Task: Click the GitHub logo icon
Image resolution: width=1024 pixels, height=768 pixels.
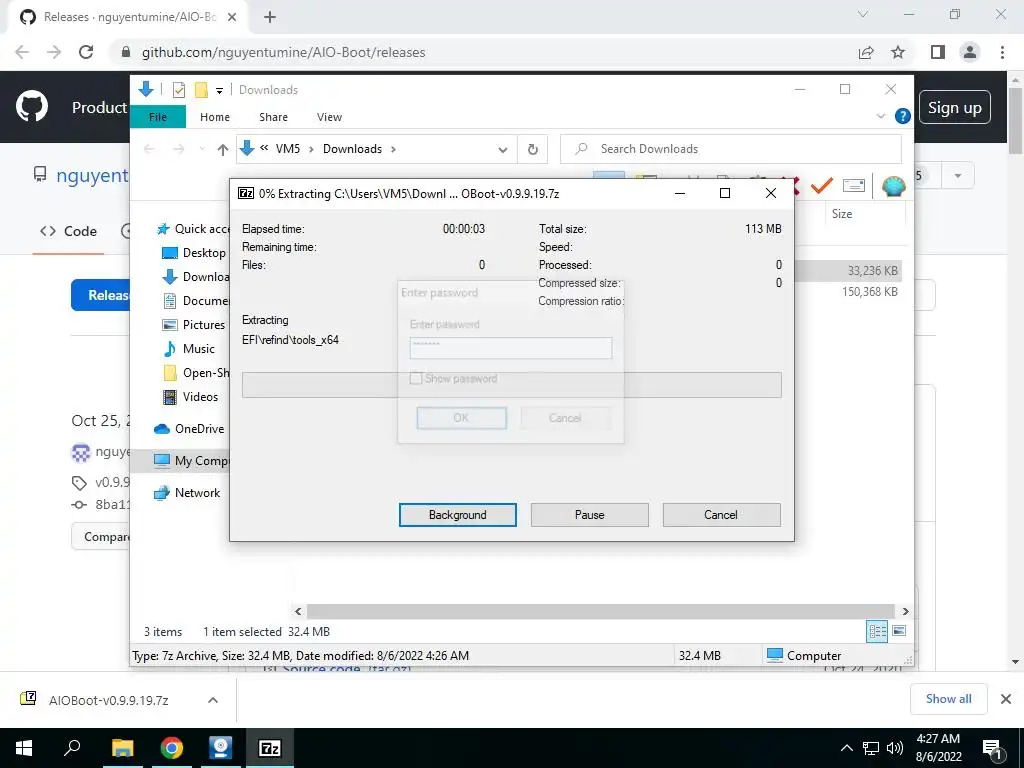Action: [x=32, y=107]
